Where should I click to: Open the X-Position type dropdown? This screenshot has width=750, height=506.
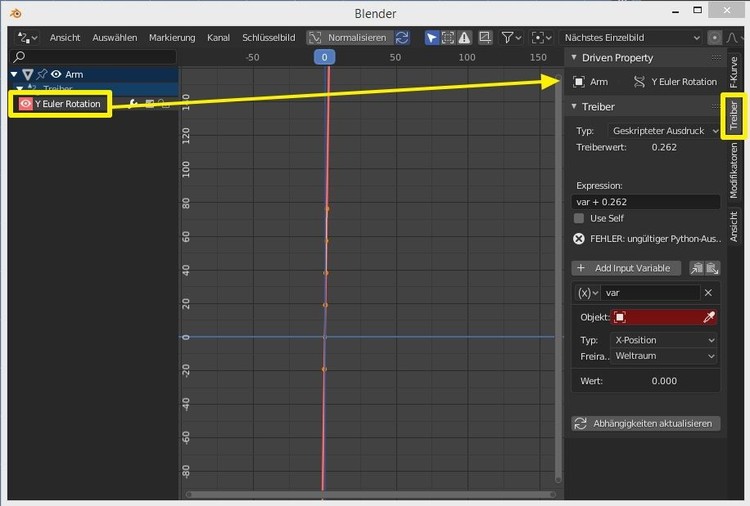664,340
